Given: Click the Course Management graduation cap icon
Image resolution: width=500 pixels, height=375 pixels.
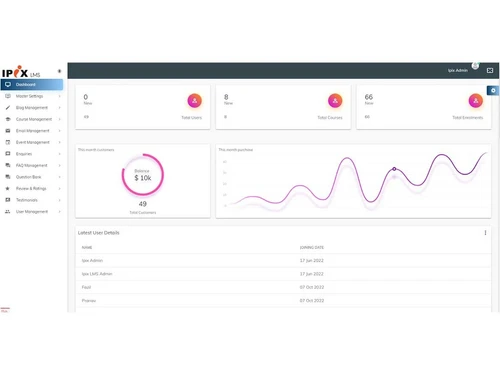Looking at the screenshot, I should click(8, 119).
